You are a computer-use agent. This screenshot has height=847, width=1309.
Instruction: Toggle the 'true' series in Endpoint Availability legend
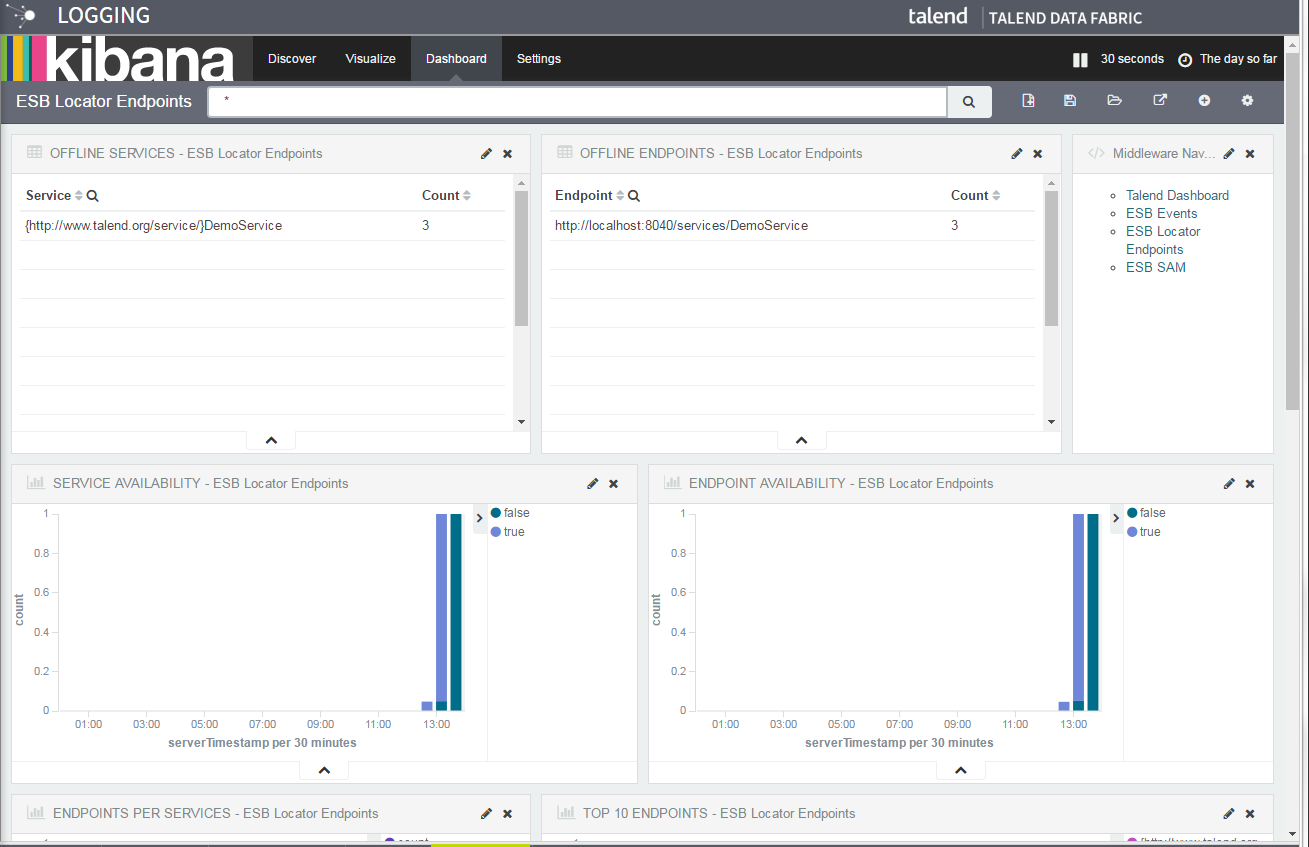point(1149,532)
